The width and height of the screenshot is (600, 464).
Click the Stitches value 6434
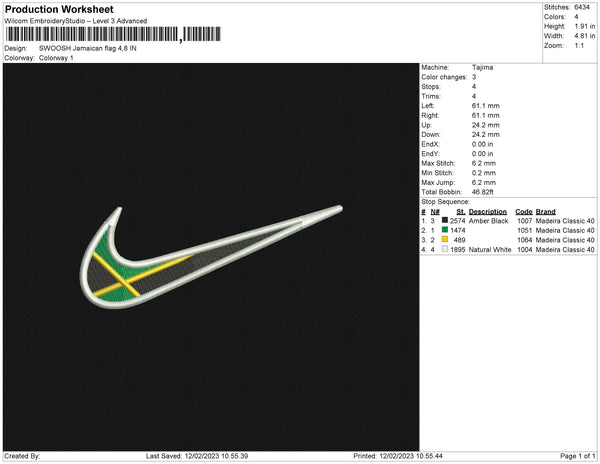pos(582,7)
